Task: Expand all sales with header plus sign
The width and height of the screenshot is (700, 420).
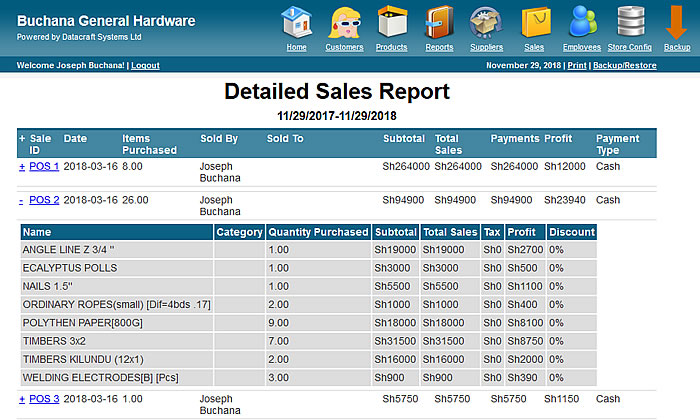Action: [22, 138]
